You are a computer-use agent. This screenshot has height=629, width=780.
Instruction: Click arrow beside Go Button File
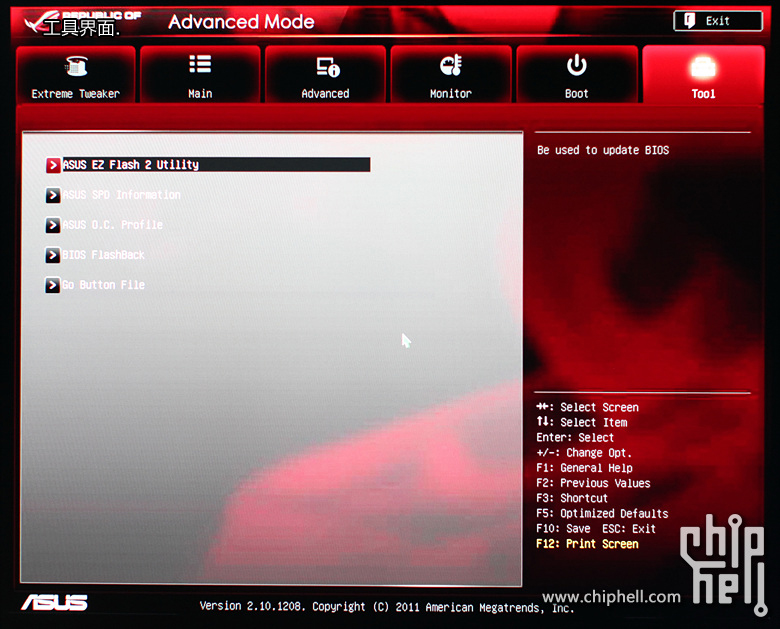tap(53, 285)
